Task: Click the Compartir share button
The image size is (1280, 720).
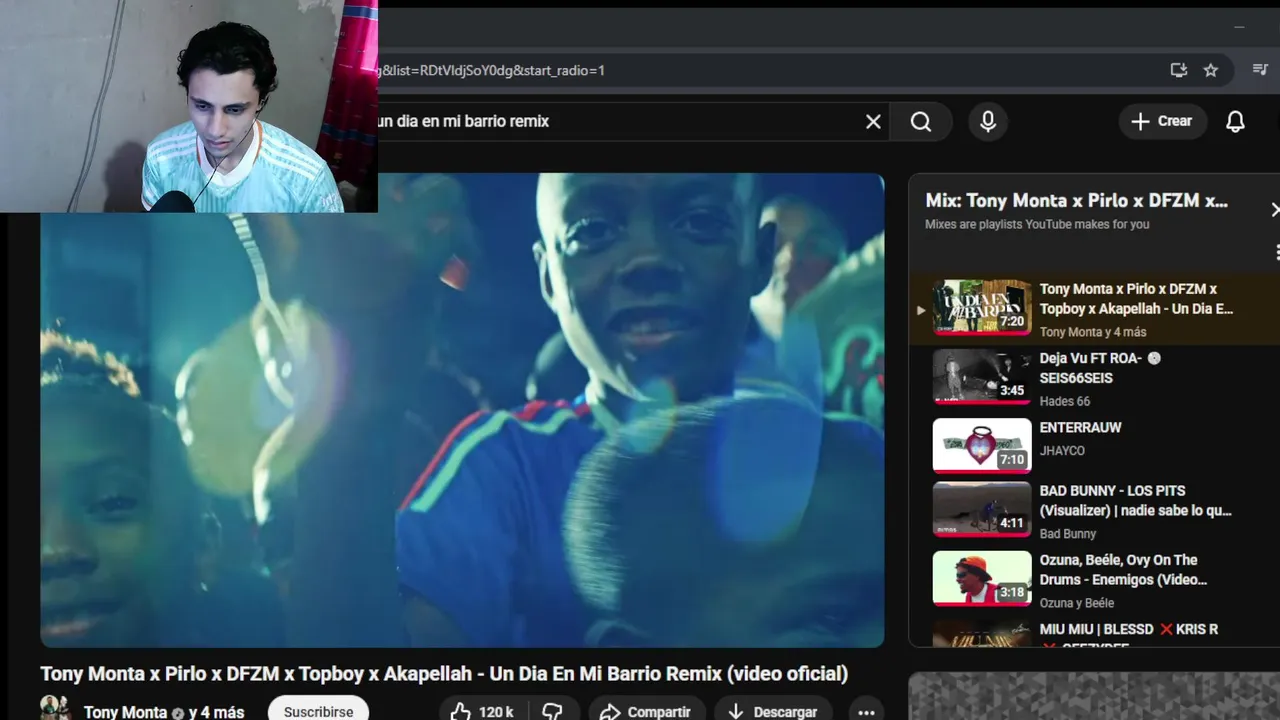Action: point(646,711)
